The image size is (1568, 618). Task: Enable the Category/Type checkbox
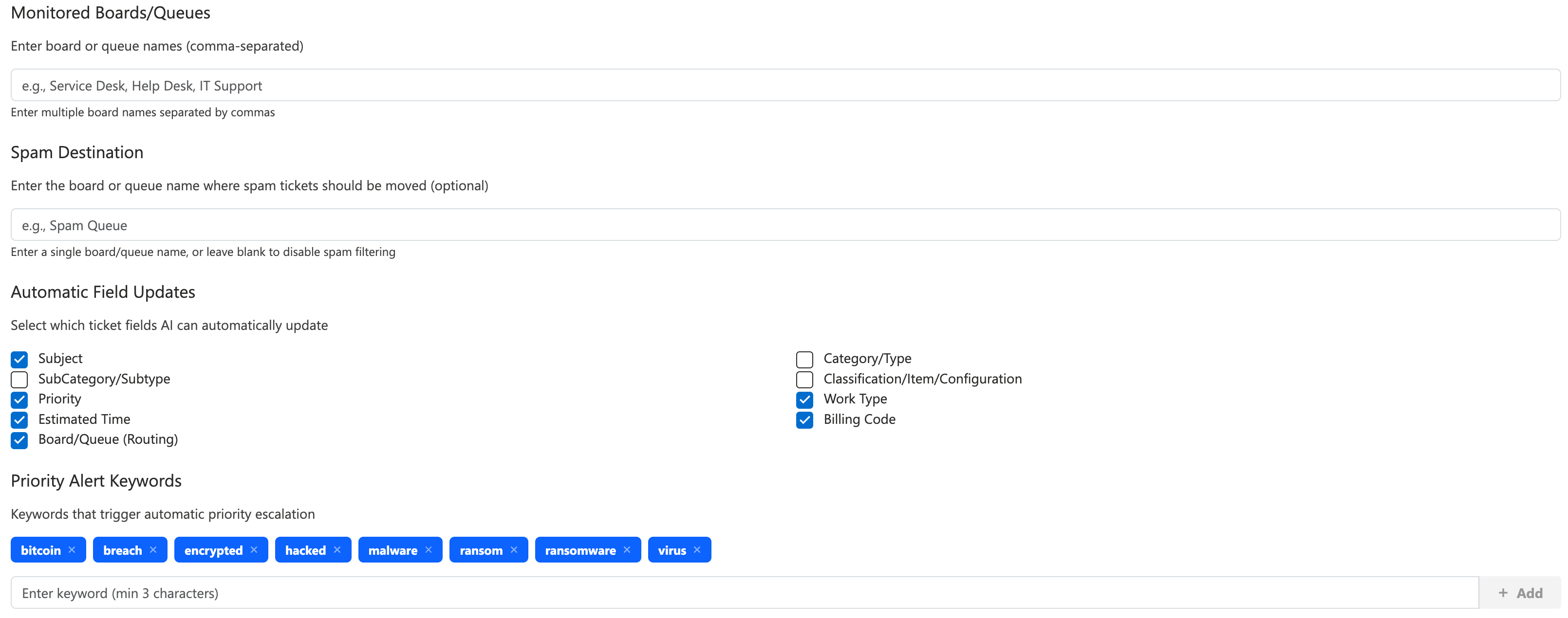[804, 360]
